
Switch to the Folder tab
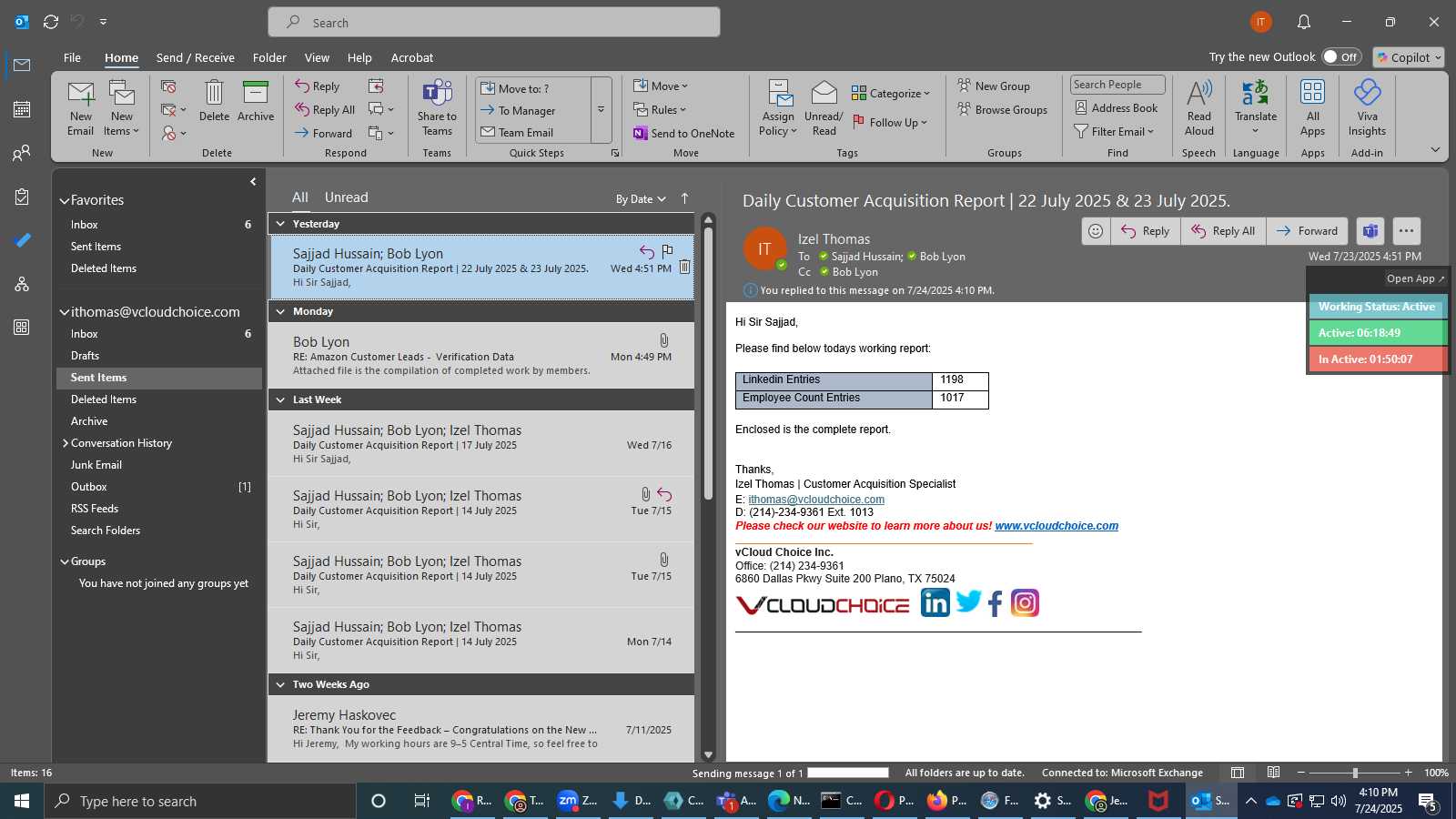(x=269, y=57)
